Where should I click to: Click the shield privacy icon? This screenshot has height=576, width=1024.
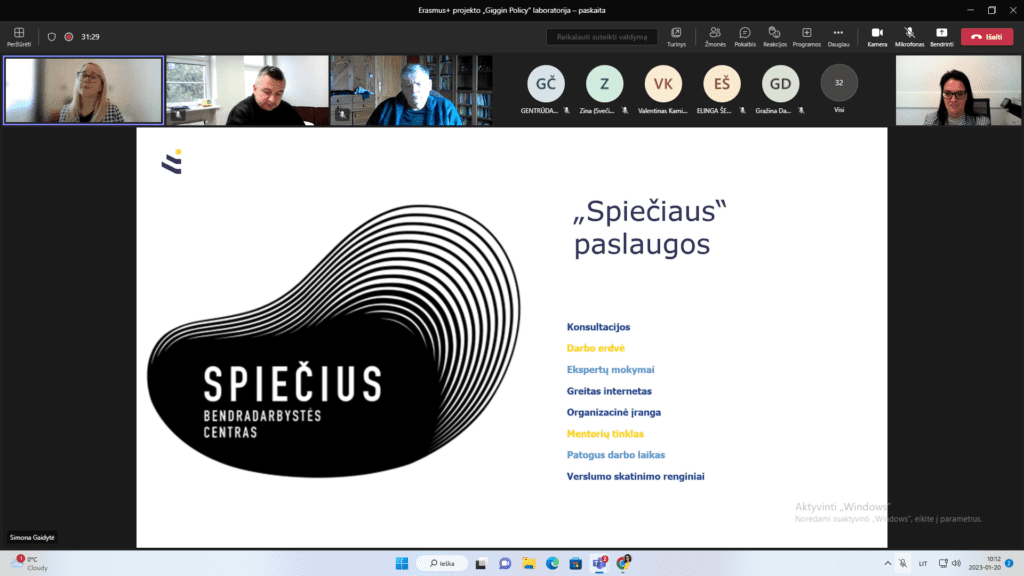(x=52, y=37)
